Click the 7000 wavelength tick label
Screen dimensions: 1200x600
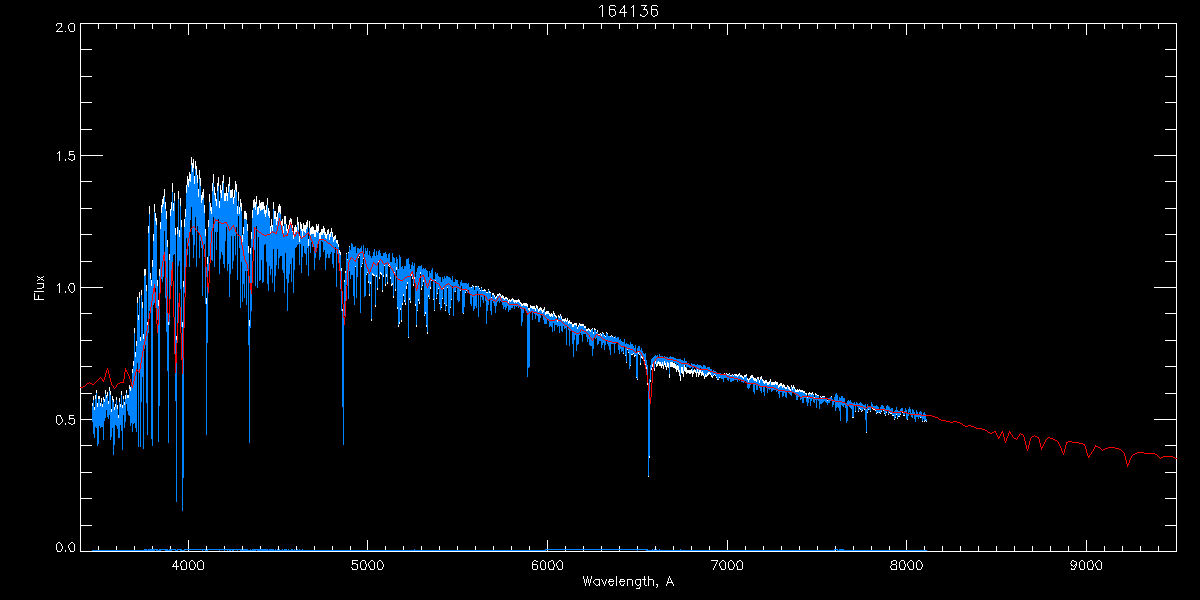click(x=727, y=564)
